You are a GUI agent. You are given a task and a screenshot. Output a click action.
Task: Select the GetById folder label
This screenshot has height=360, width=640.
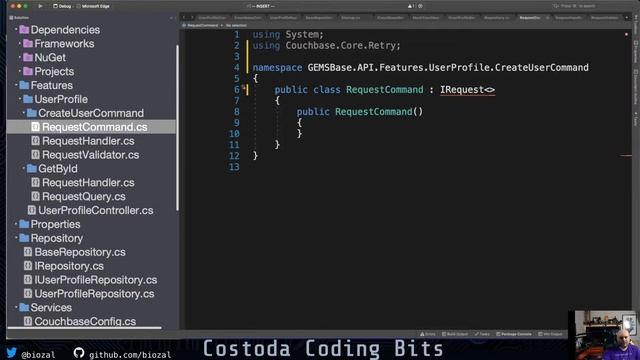(58, 169)
